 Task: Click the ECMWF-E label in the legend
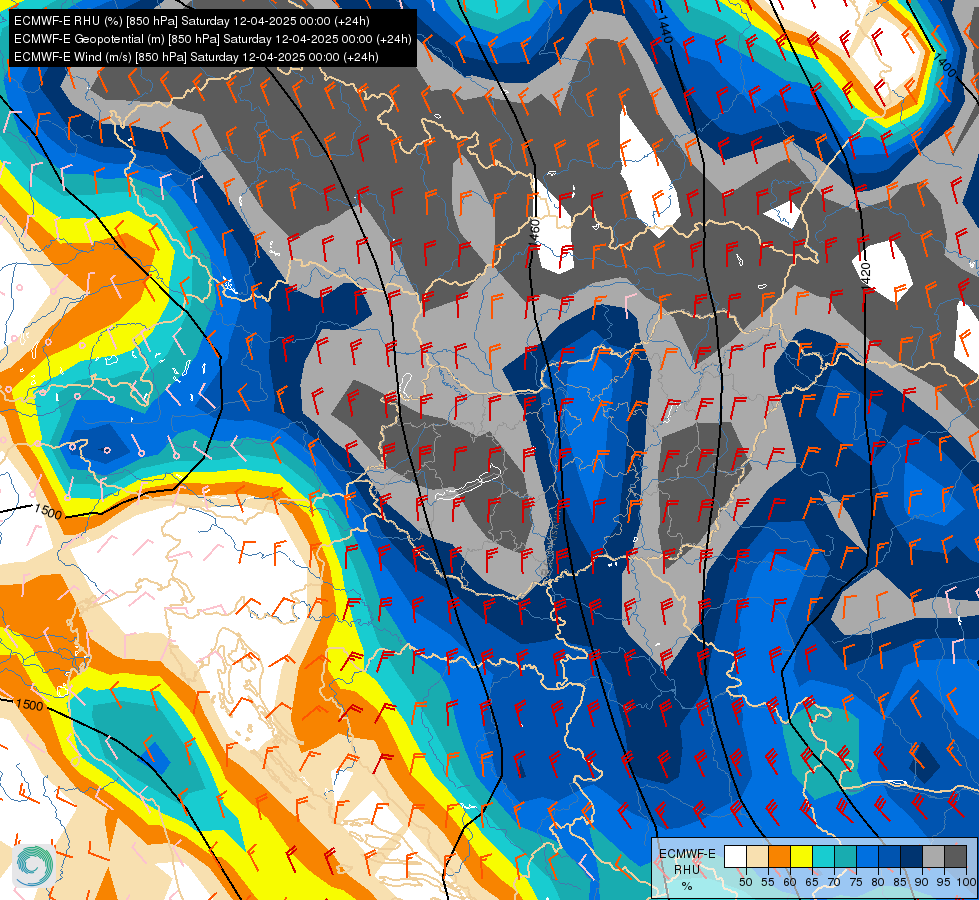point(687,854)
